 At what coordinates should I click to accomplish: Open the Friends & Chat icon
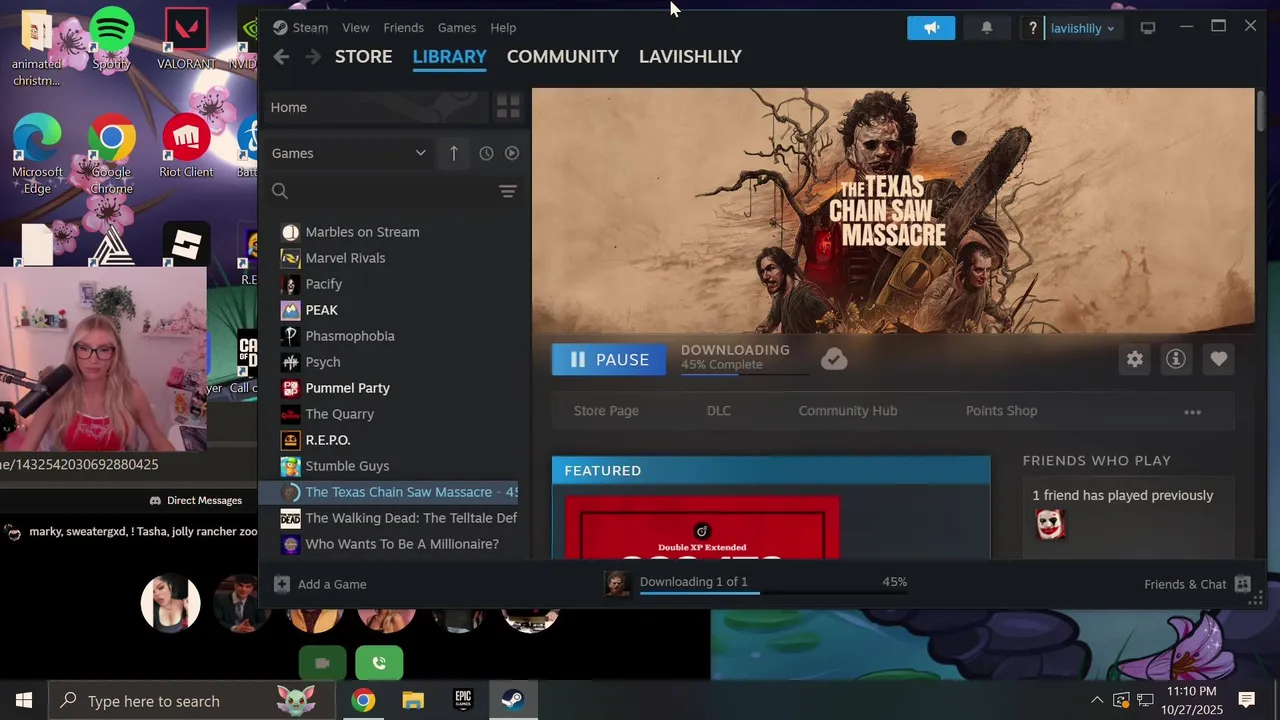(x=1242, y=584)
